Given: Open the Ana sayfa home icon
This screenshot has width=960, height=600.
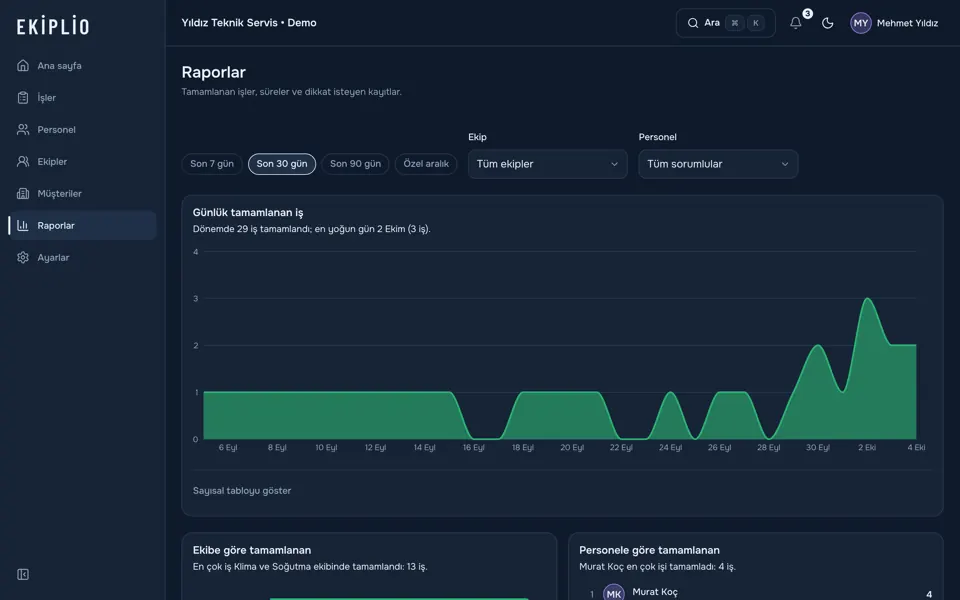Looking at the screenshot, I should (x=23, y=66).
